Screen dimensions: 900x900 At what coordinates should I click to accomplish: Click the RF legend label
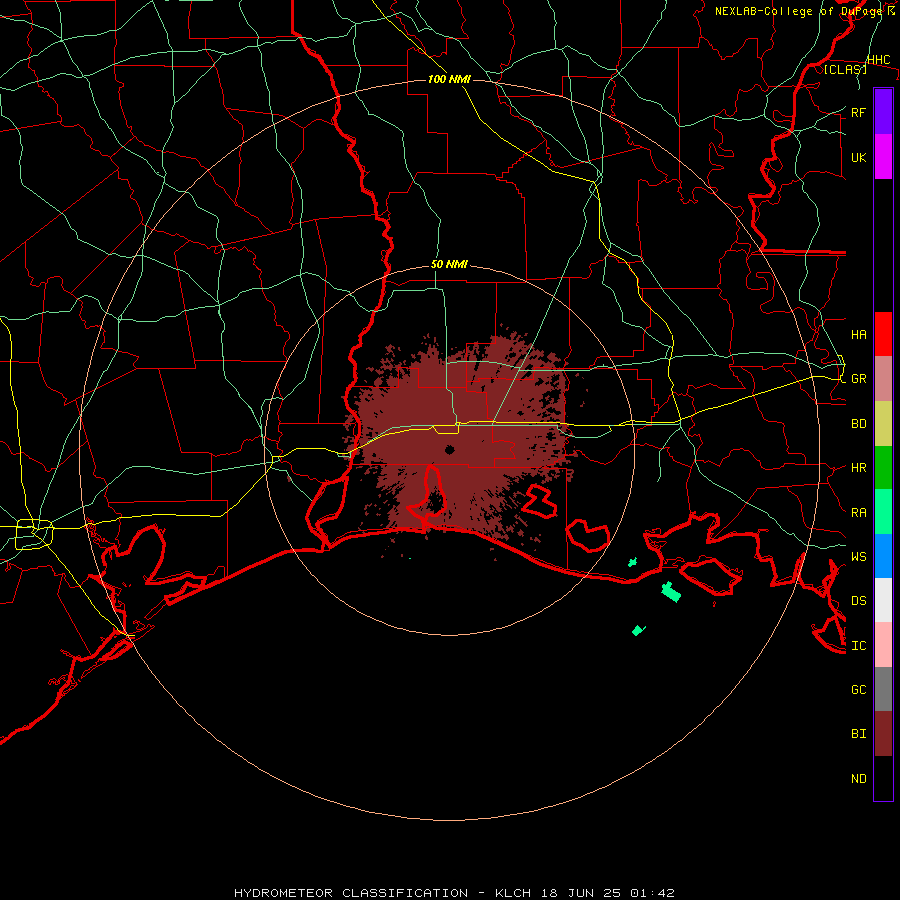tap(858, 112)
